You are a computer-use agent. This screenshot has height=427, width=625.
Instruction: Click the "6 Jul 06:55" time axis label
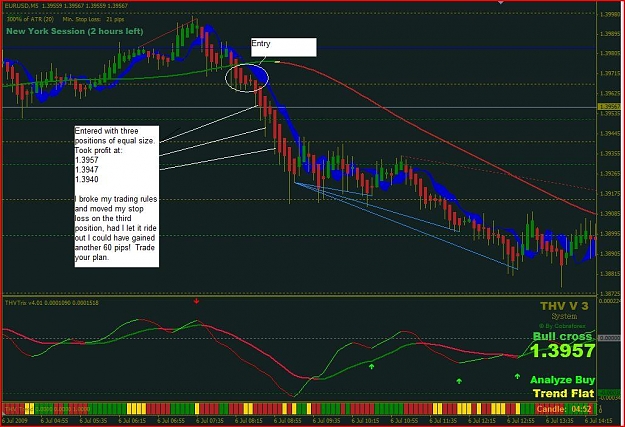[171, 421]
